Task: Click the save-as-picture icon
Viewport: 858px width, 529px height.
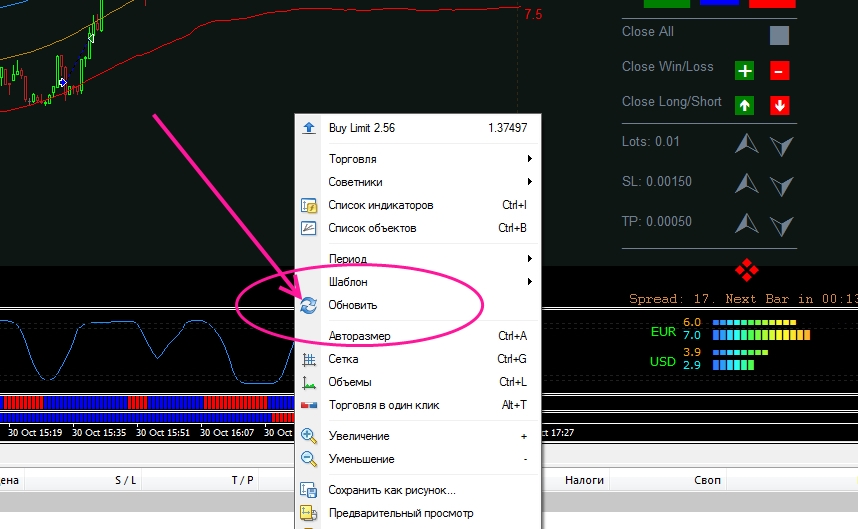Action: 309,490
